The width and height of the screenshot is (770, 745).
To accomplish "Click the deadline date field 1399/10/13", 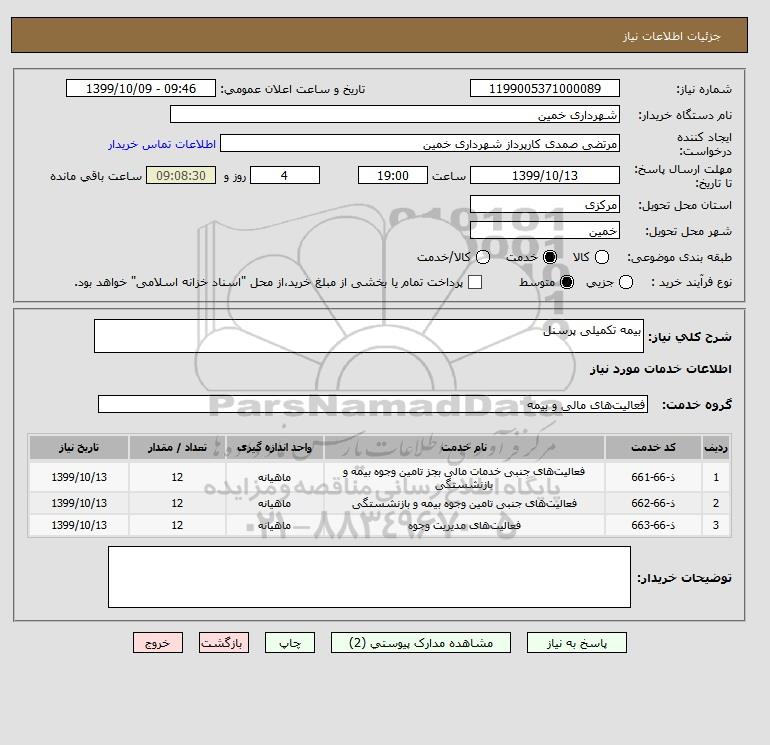I will [545, 175].
